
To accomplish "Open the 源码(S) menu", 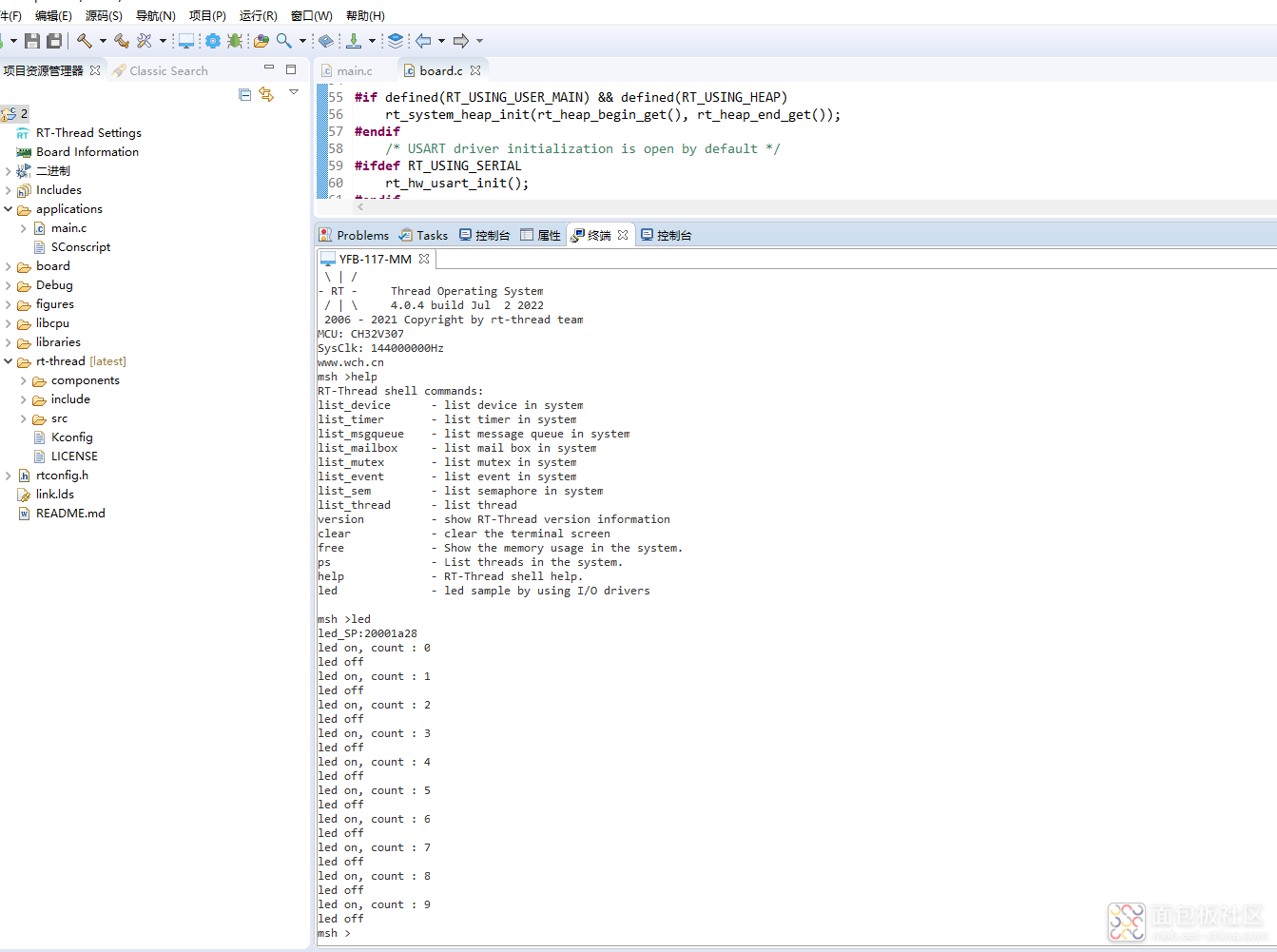I will pos(104,15).
